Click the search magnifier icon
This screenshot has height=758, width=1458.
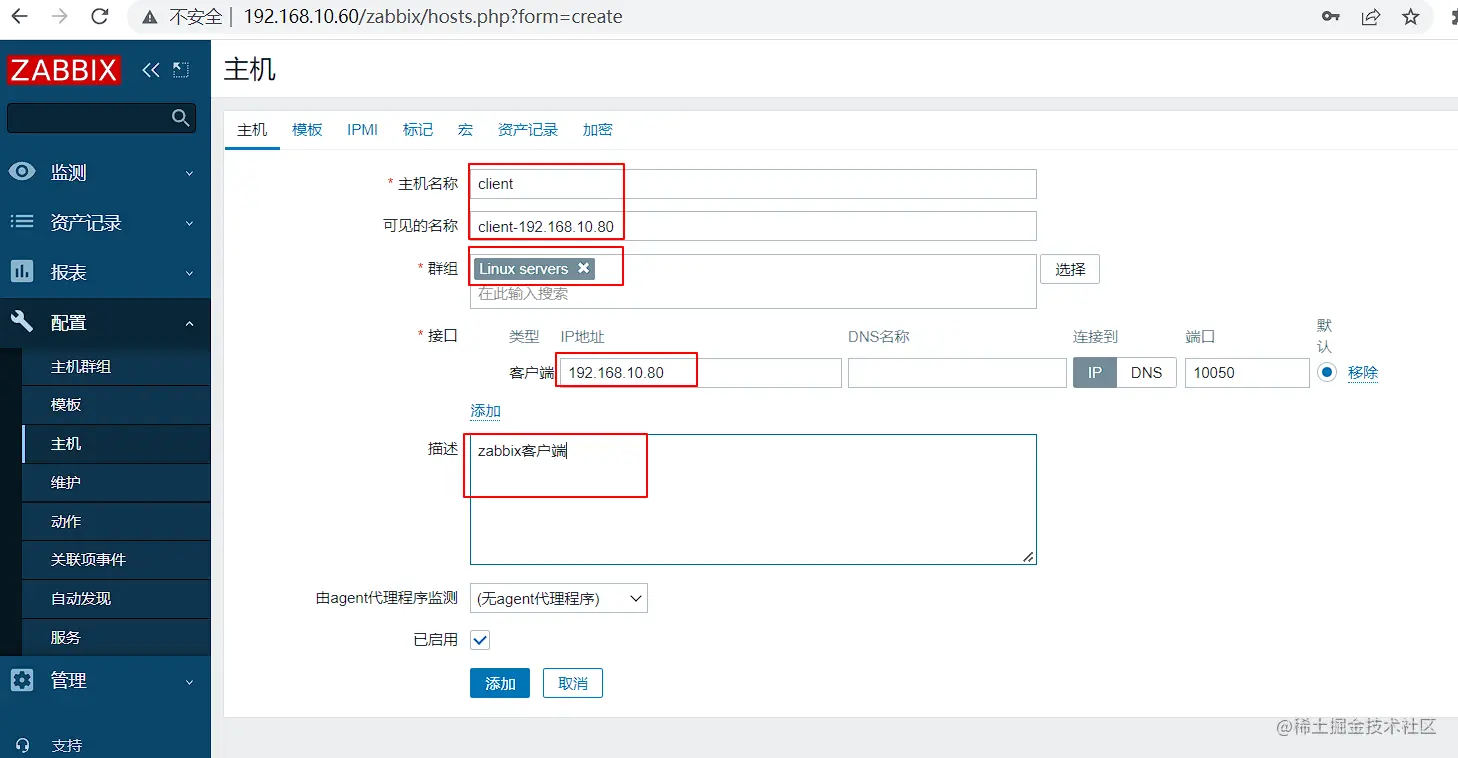coord(181,118)
